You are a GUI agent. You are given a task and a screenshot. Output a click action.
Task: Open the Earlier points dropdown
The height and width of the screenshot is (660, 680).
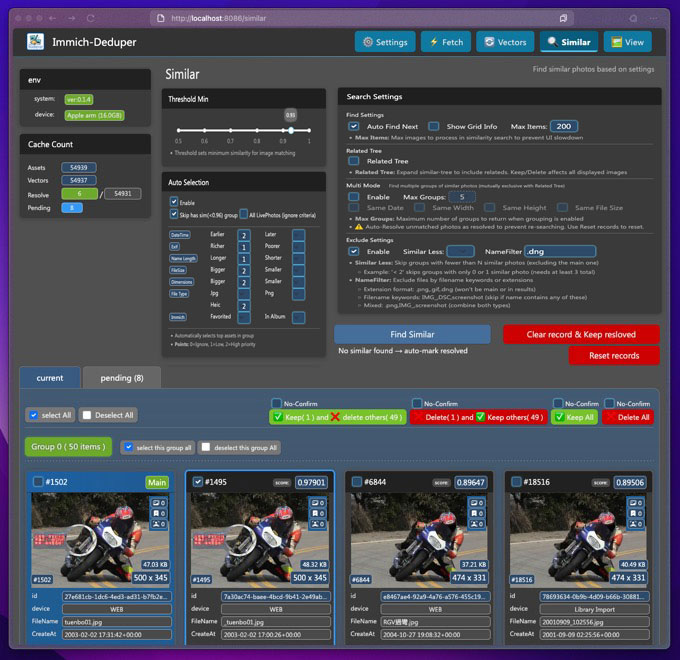coord(244,235)
